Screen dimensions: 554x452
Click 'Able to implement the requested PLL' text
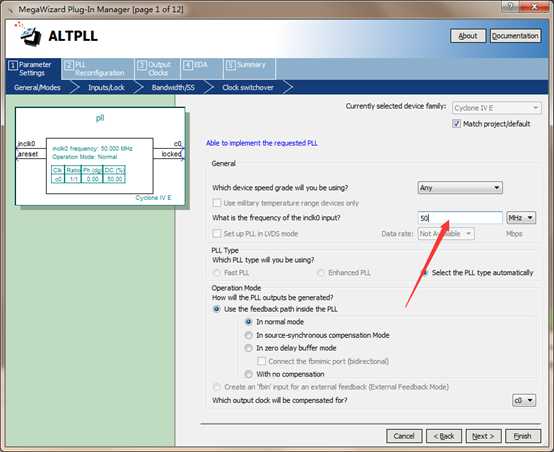click(261, 143)
